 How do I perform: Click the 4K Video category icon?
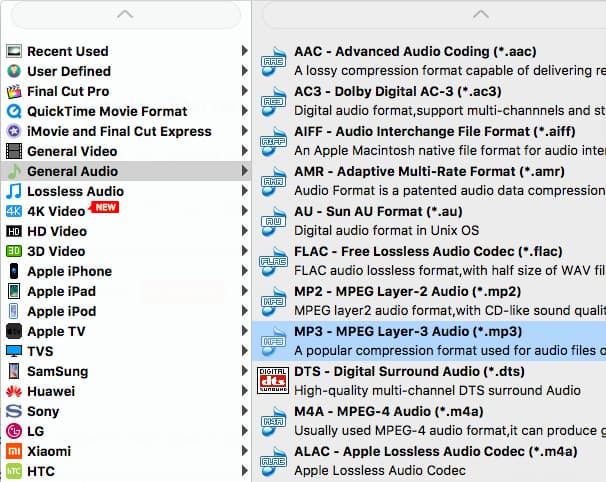coord(14,211)
